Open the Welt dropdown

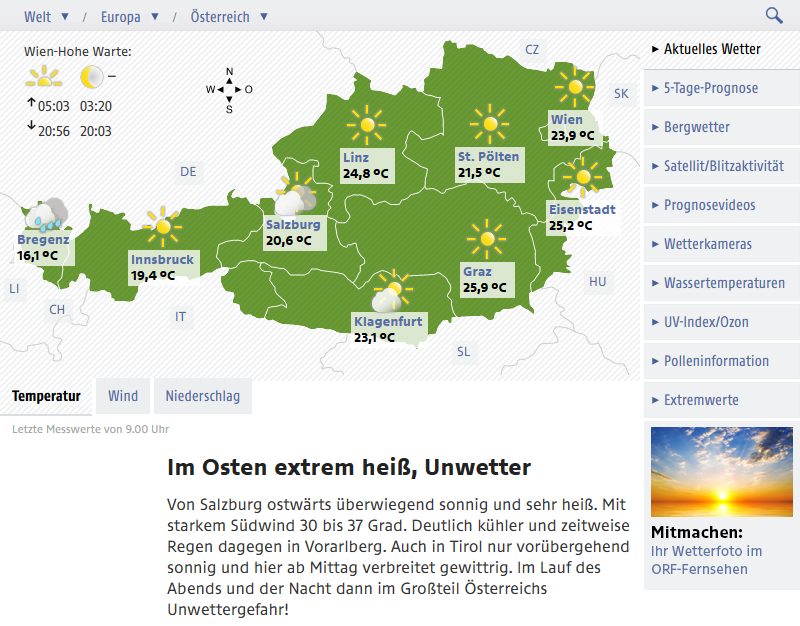[x=47, y=17]
